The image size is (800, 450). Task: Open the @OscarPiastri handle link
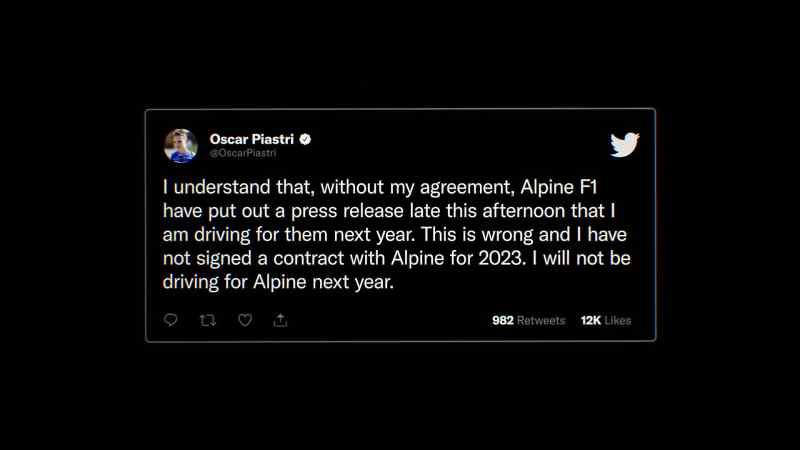[243, 153]
